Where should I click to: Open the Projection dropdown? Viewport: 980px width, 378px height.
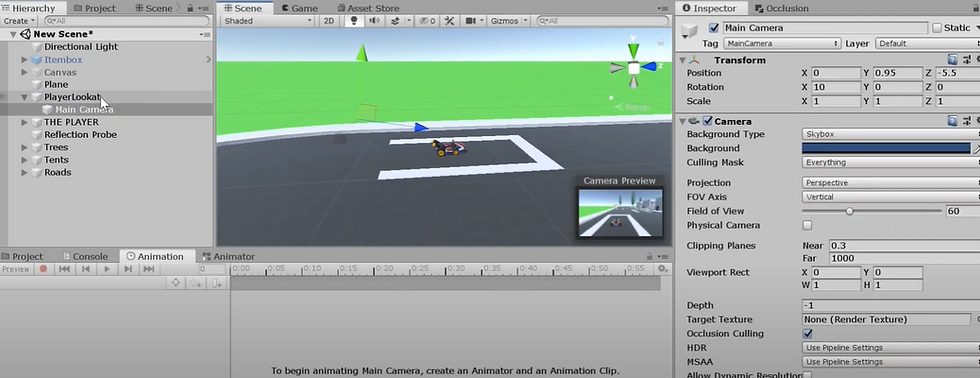point(890,182)
